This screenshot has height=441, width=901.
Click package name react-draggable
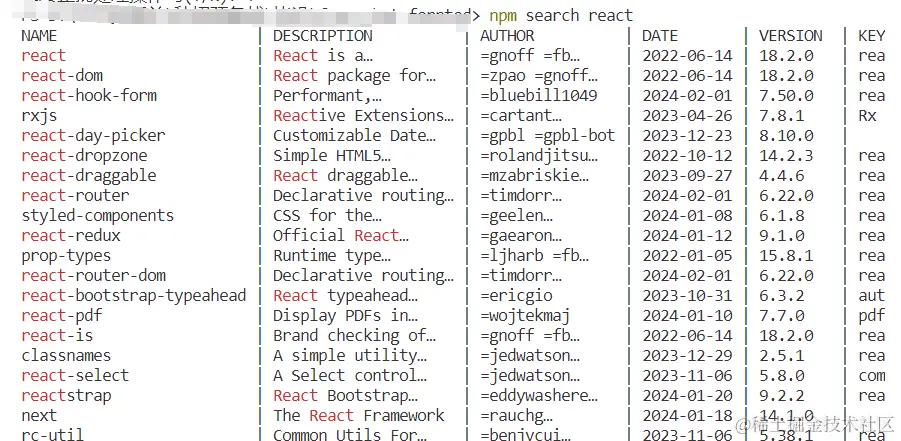point(89,175)
